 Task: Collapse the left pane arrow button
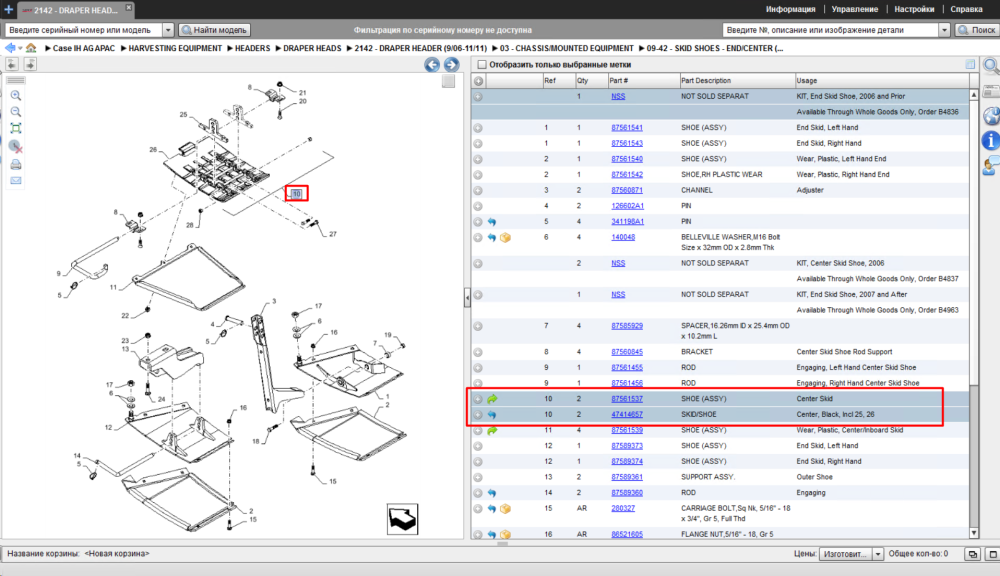(12, 64)
